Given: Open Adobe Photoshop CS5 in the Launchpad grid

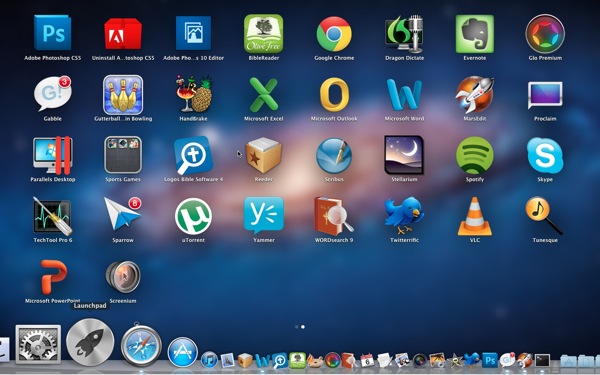Looking at the screenshot, I should click(52, 33).
